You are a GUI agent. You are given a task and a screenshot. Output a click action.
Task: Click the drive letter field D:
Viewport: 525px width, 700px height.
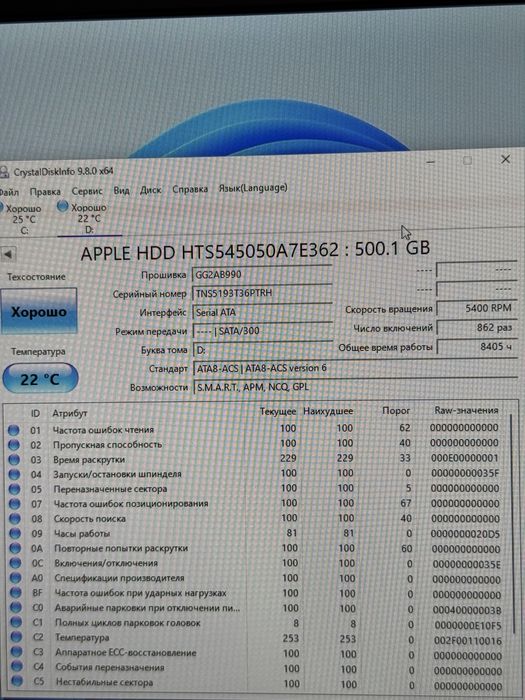click(x=263, y=350)
